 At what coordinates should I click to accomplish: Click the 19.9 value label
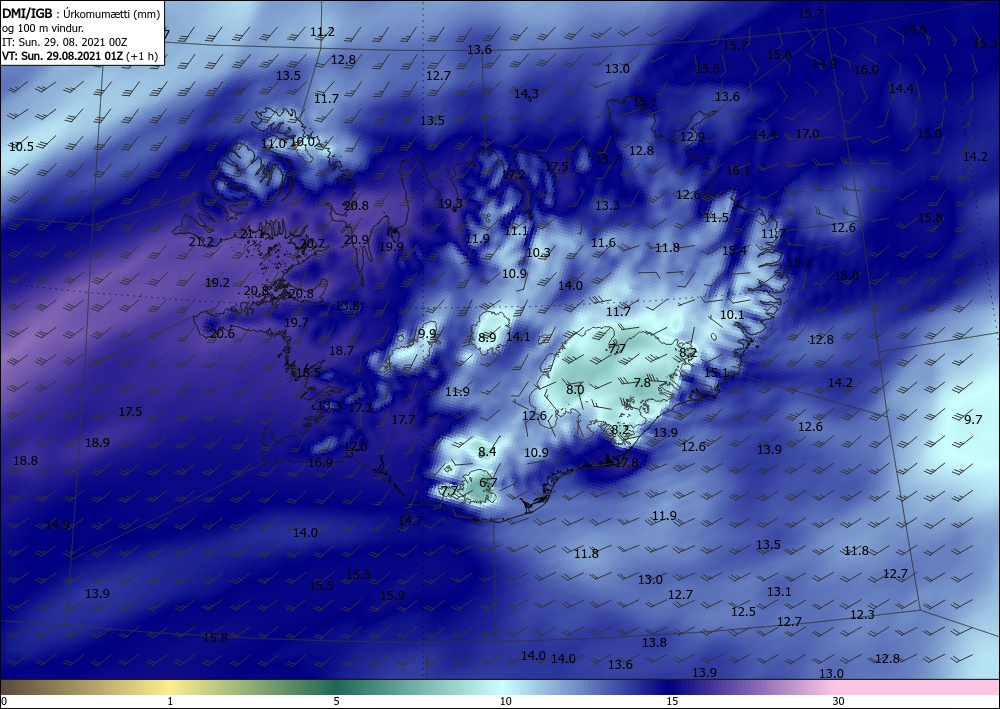click(391, 247)
